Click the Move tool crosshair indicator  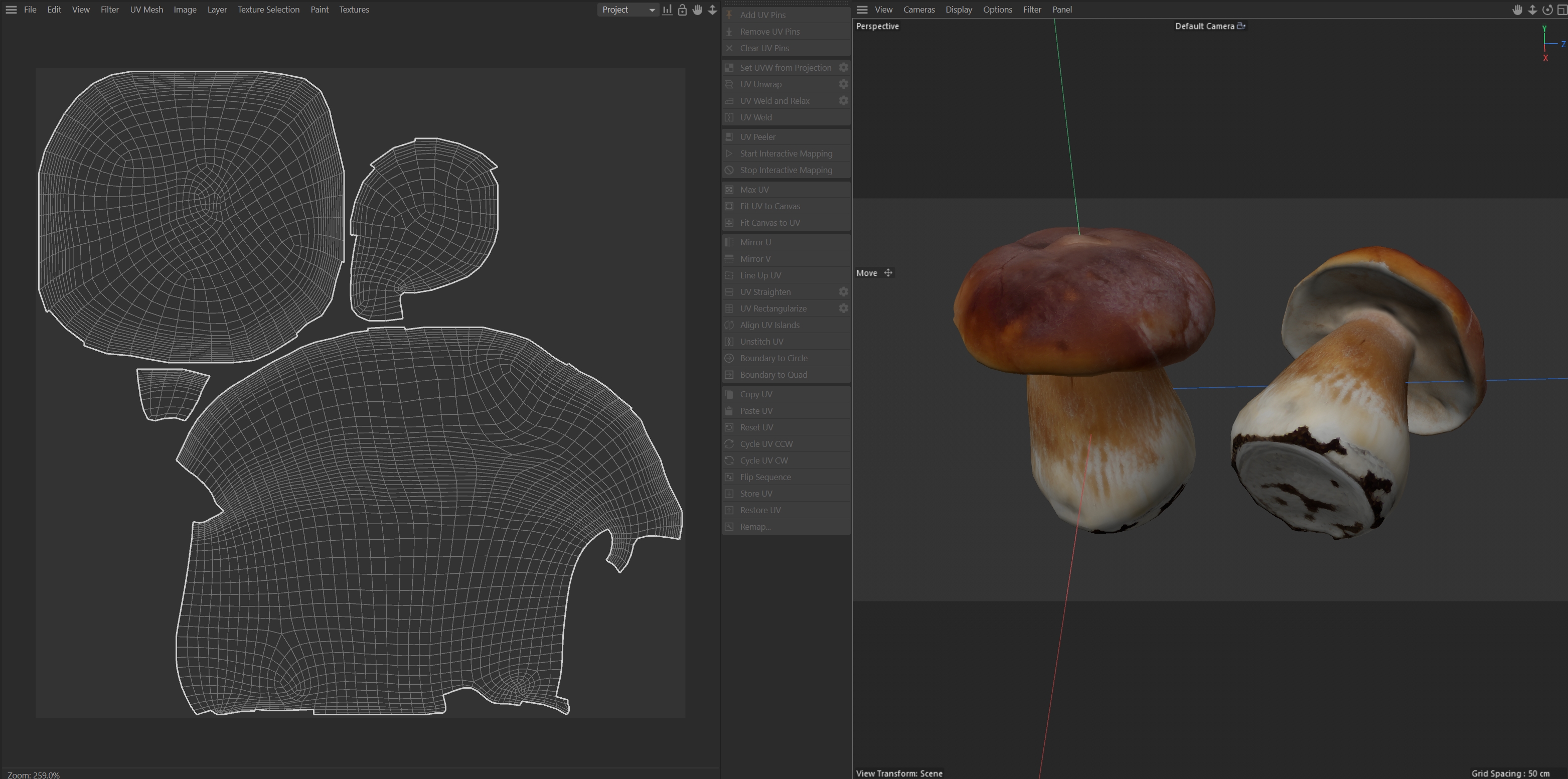(888, 273)
